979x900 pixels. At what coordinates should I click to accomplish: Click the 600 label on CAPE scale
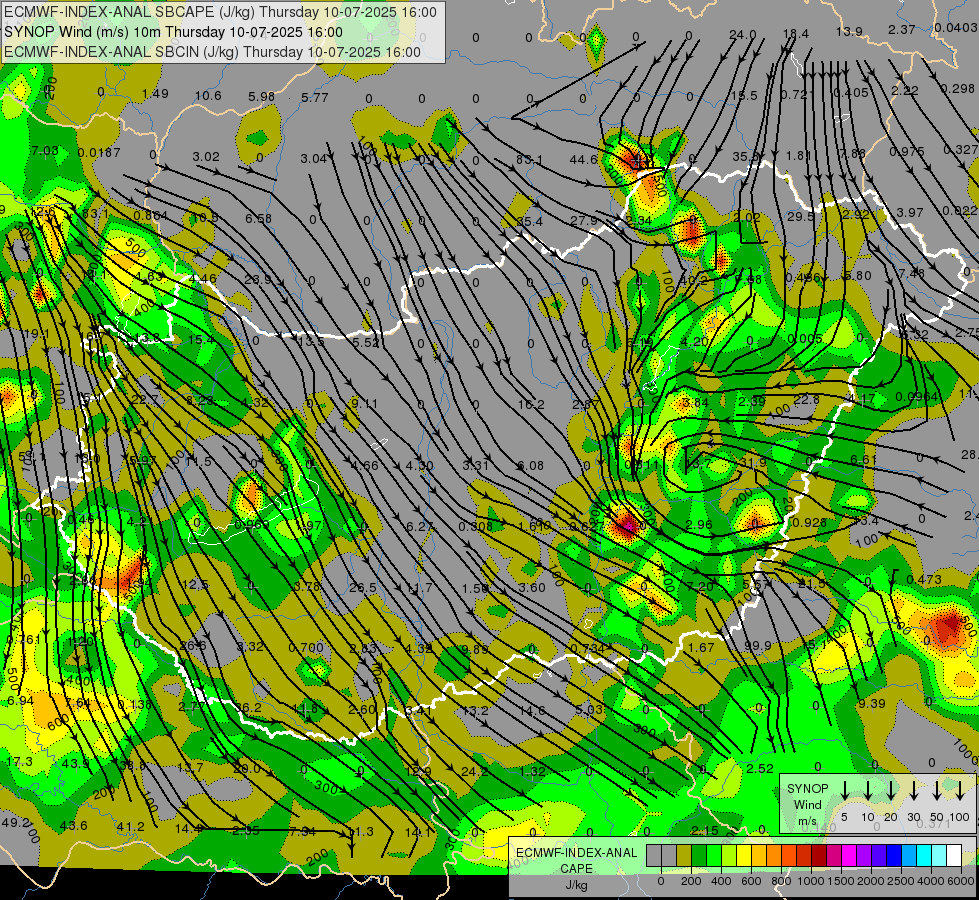(751, 881)
